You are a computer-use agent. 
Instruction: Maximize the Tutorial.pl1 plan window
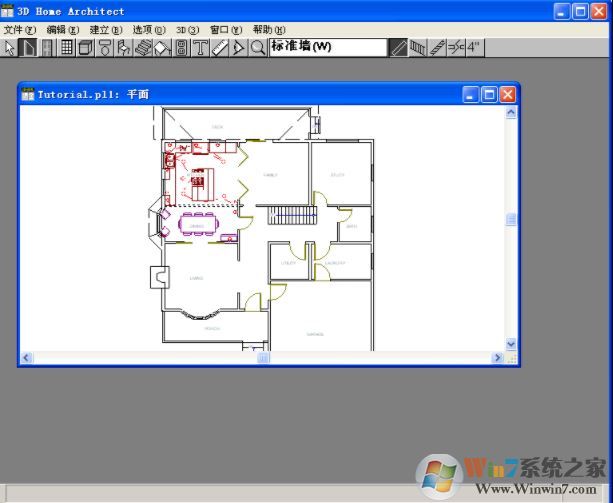pyautogui.click(x=489, y=95)
